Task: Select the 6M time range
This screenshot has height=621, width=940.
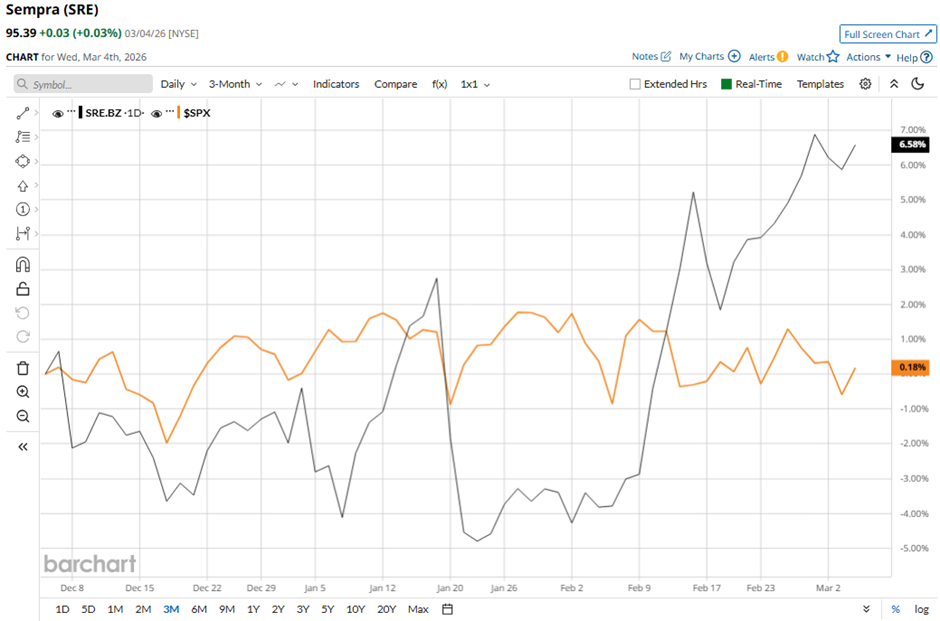Action: coord(199,609)
